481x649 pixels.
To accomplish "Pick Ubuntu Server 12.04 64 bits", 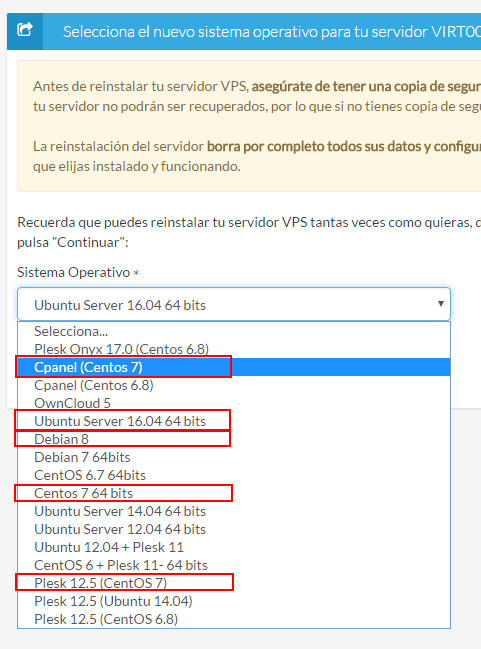I will [233, 529].
